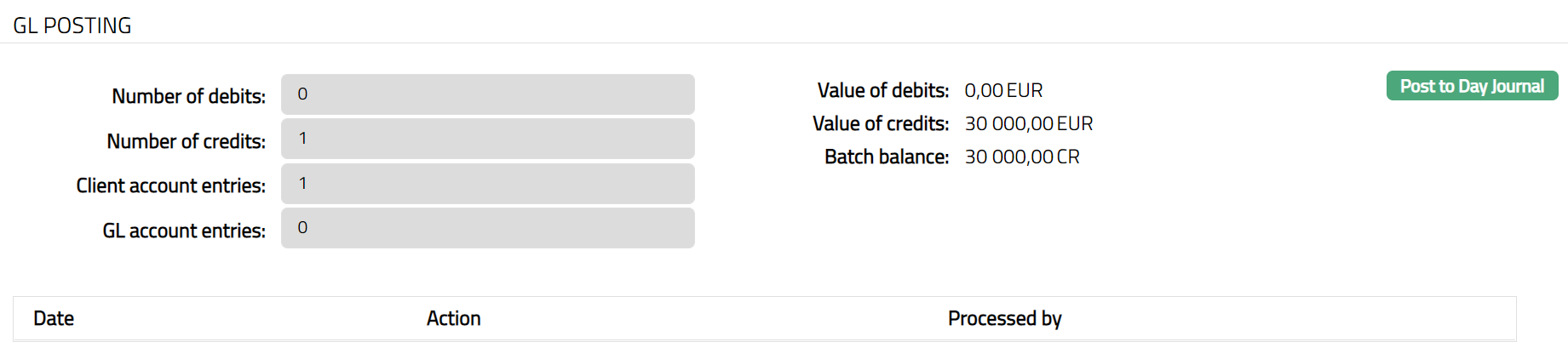Click the CR indicator beside batch balance
This screenshot has height=359, width=1568.
[x=1068, y=157]
